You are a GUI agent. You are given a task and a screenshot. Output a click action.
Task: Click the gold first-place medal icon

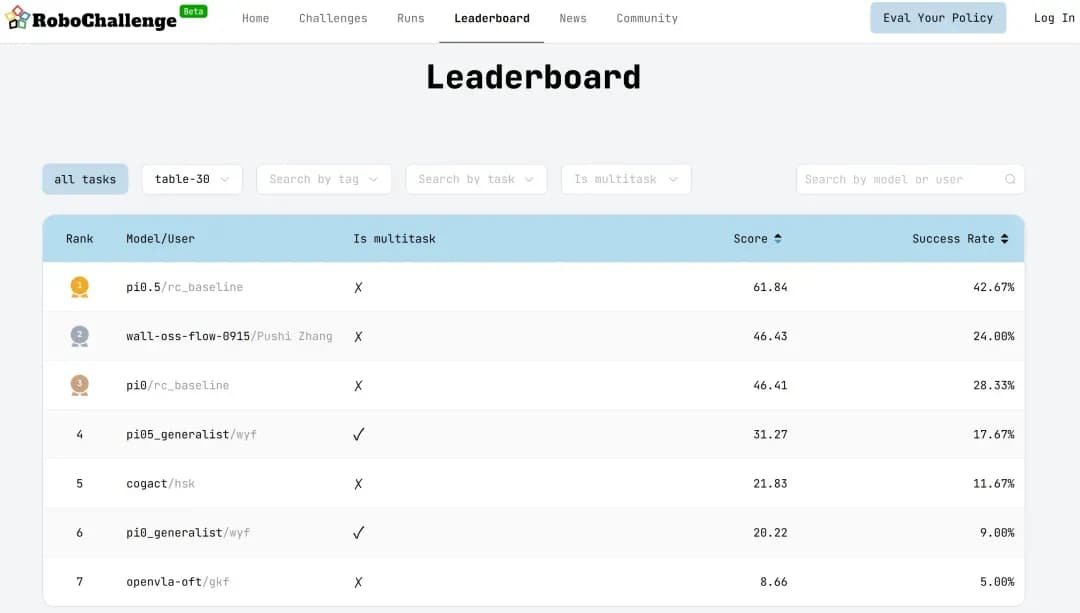[x=80, y=287]
